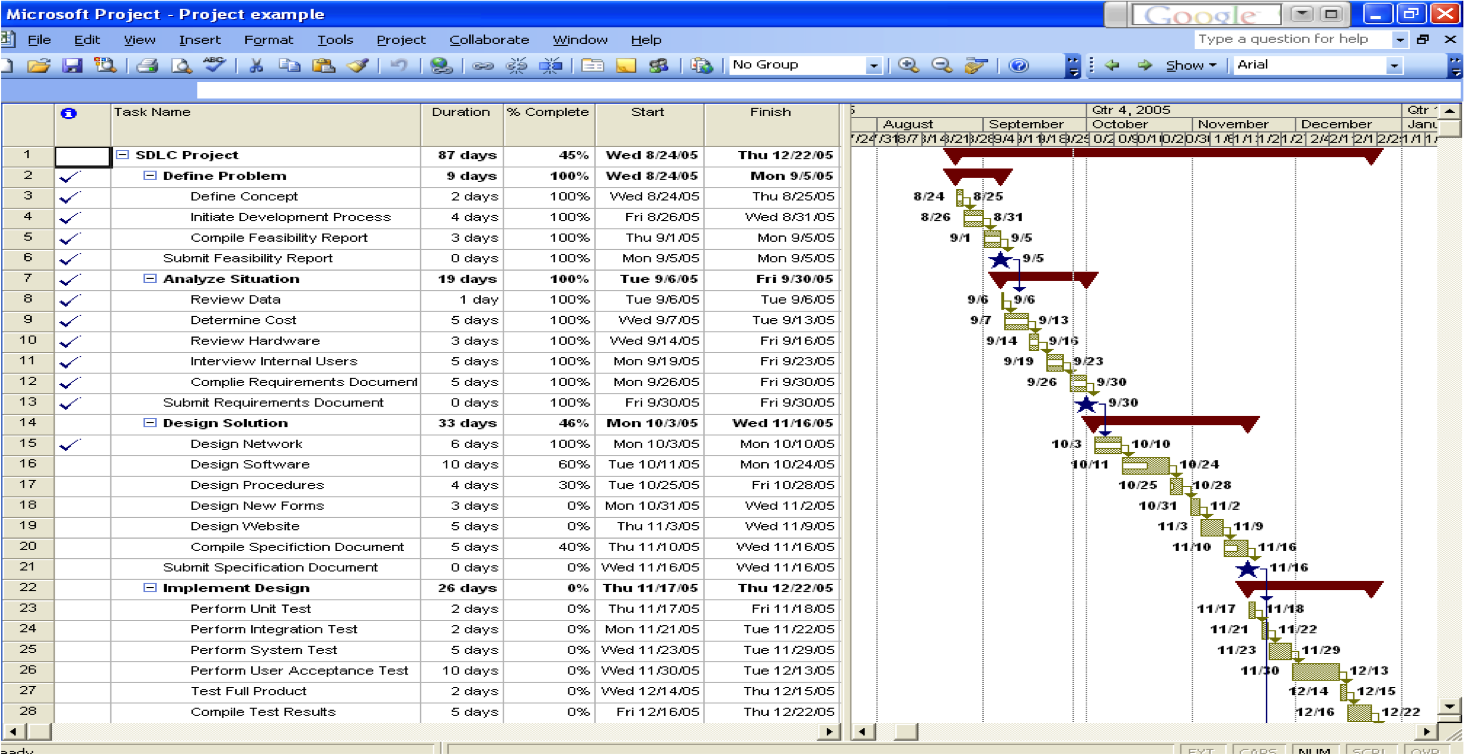The width and height of the screenshot is (1465, 755).
Task: Open an existing project file
Action: click(39, 65)
